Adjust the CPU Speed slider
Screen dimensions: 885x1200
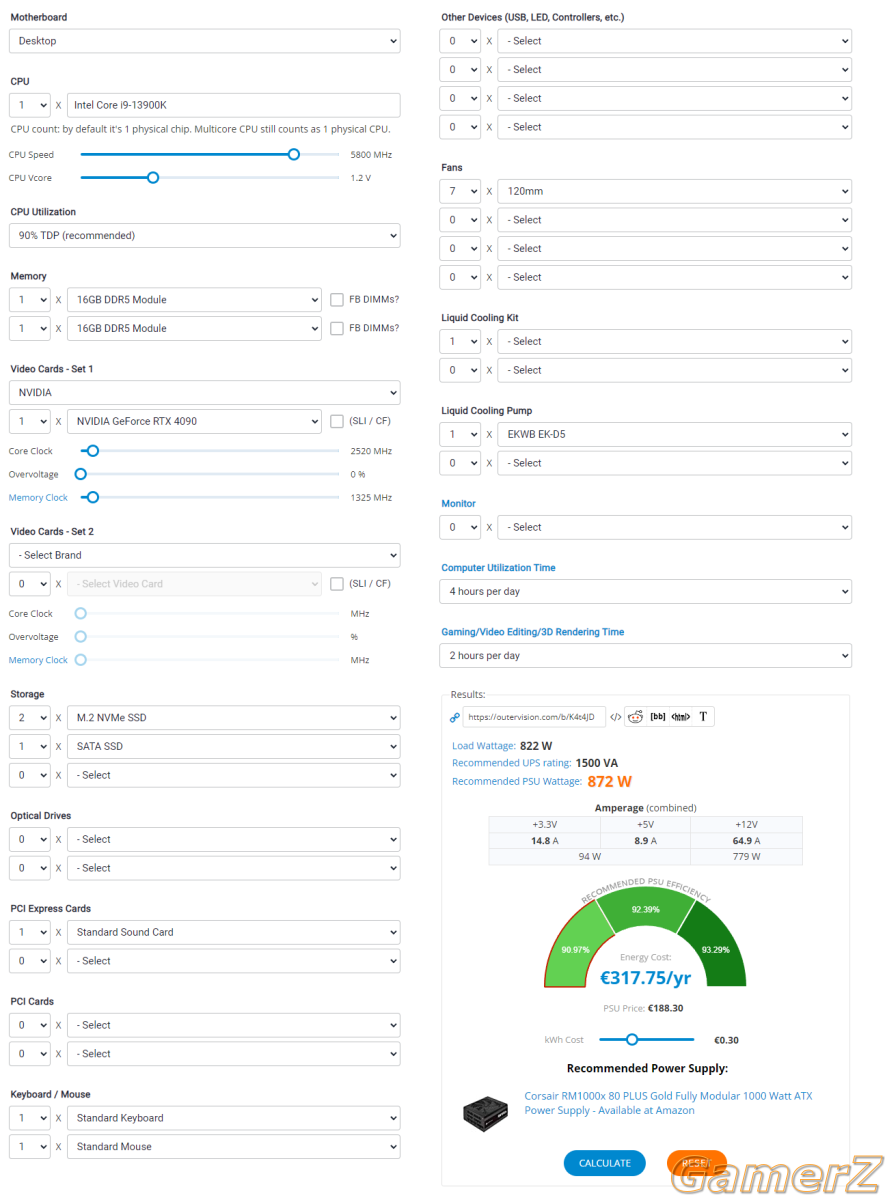point(293,155)
